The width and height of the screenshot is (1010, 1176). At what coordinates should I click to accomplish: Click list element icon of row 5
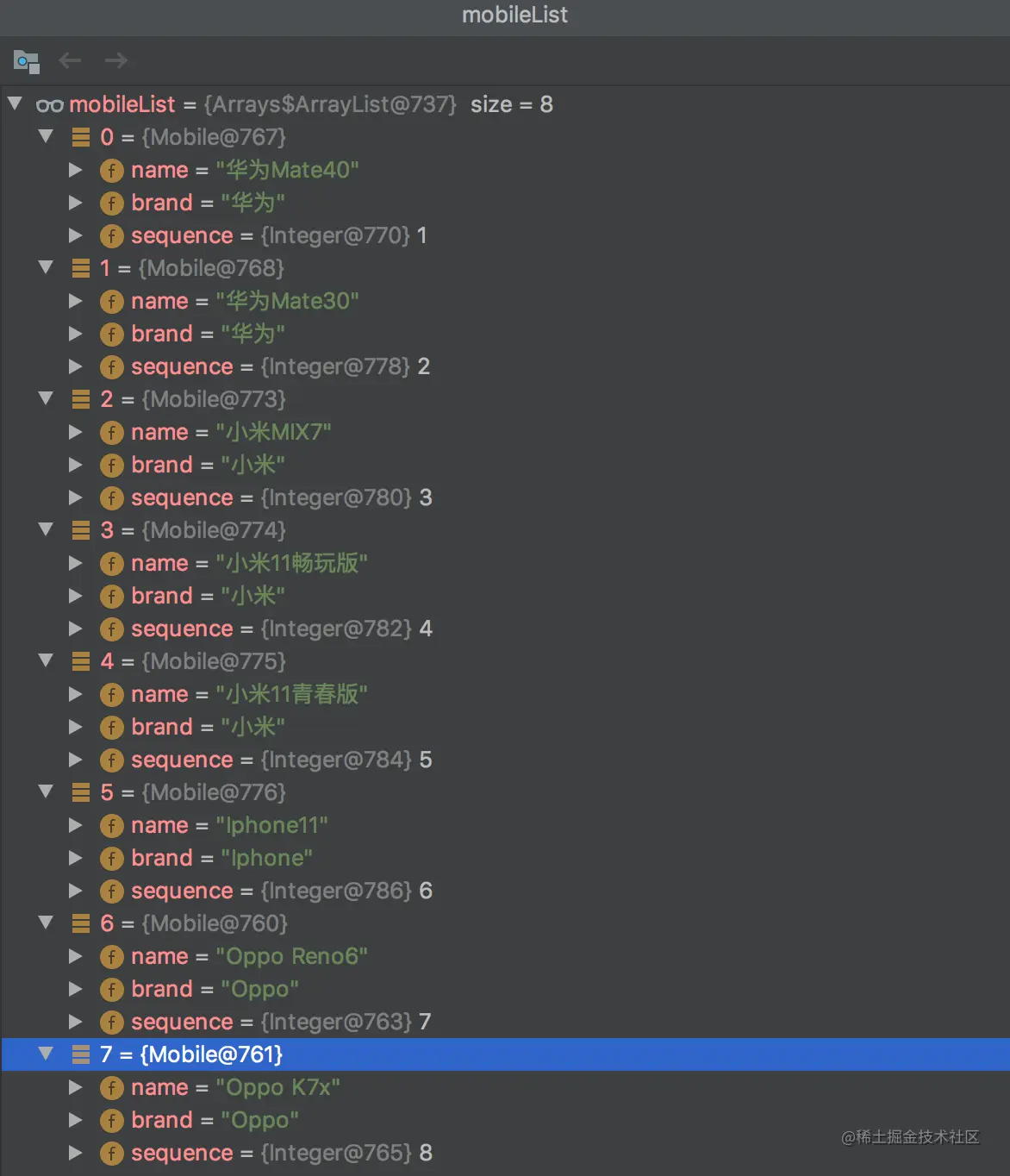tap(81, 792)
